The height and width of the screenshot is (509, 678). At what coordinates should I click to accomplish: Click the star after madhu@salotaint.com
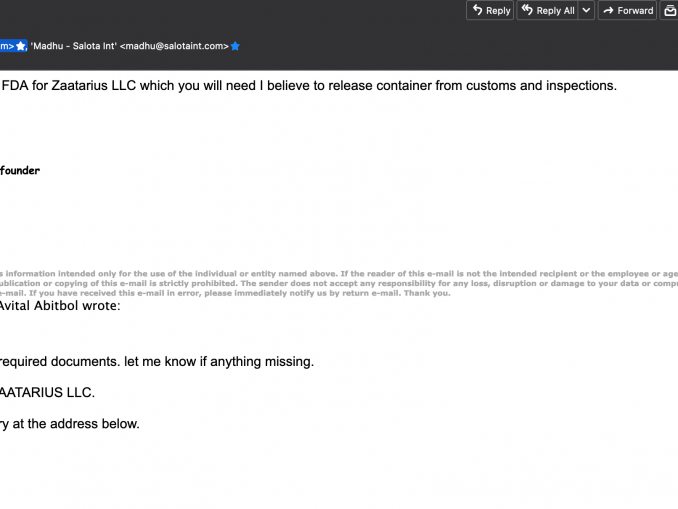(x=236, y=46)
